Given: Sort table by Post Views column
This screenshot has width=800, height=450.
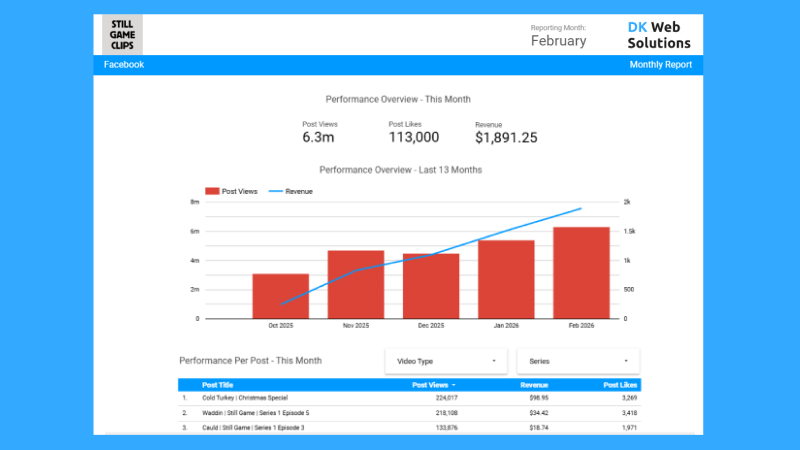Looking at the screenshot, I should click(x=434, y=385).
